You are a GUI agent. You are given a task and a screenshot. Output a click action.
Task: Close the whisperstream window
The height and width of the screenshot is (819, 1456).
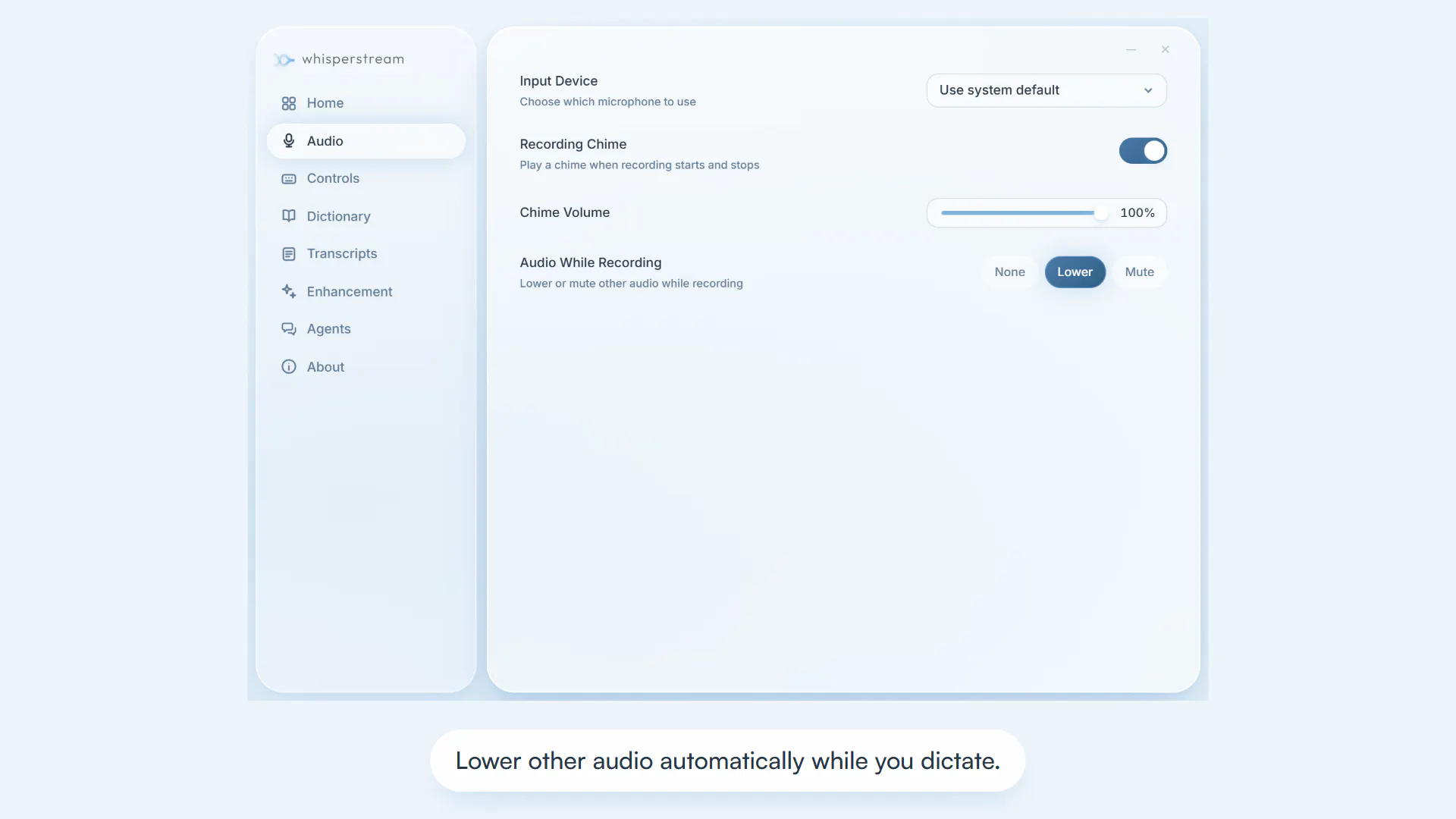point(1166,49)
